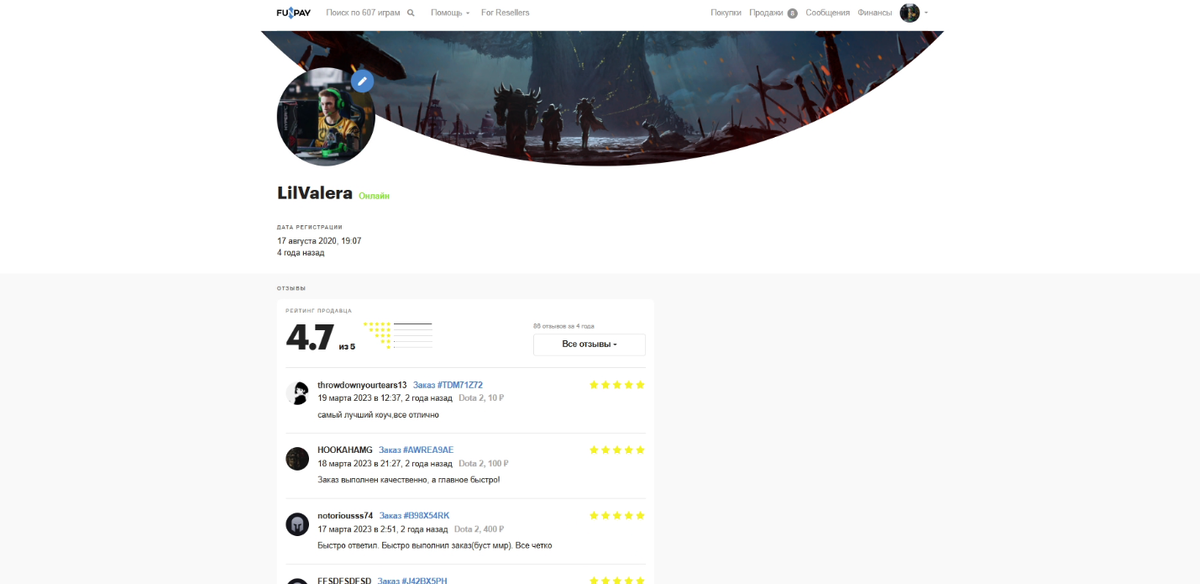This screenshot has height=584, width=1200.
Task: Open the Все отзывы filter dropdown
Action: pyautogui.click(x=589, y=344)
